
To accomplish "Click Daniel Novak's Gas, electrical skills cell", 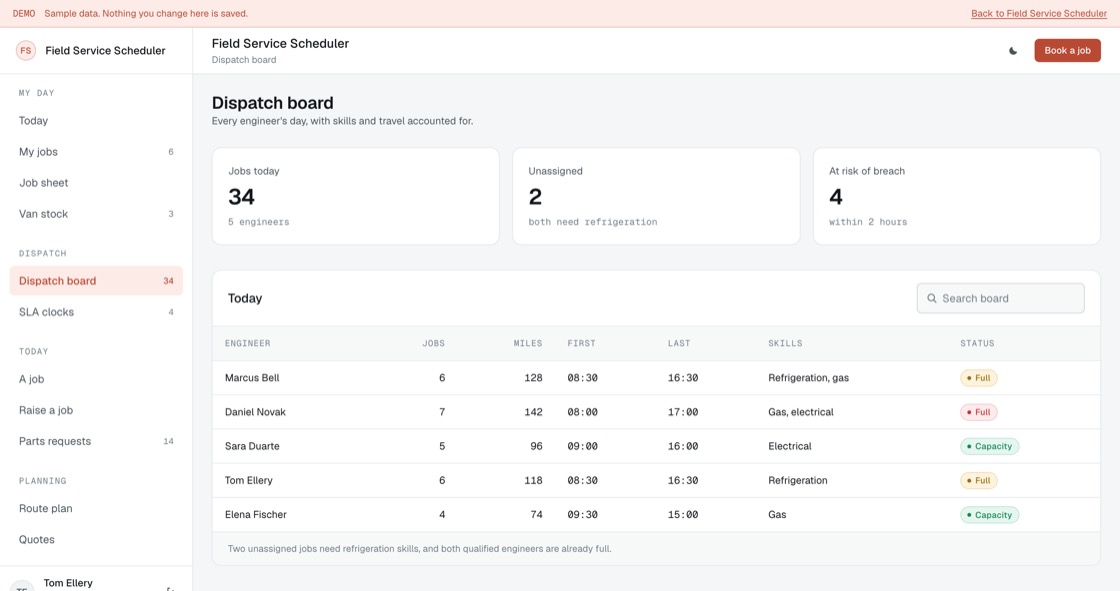I will click(x=801, y=412).
